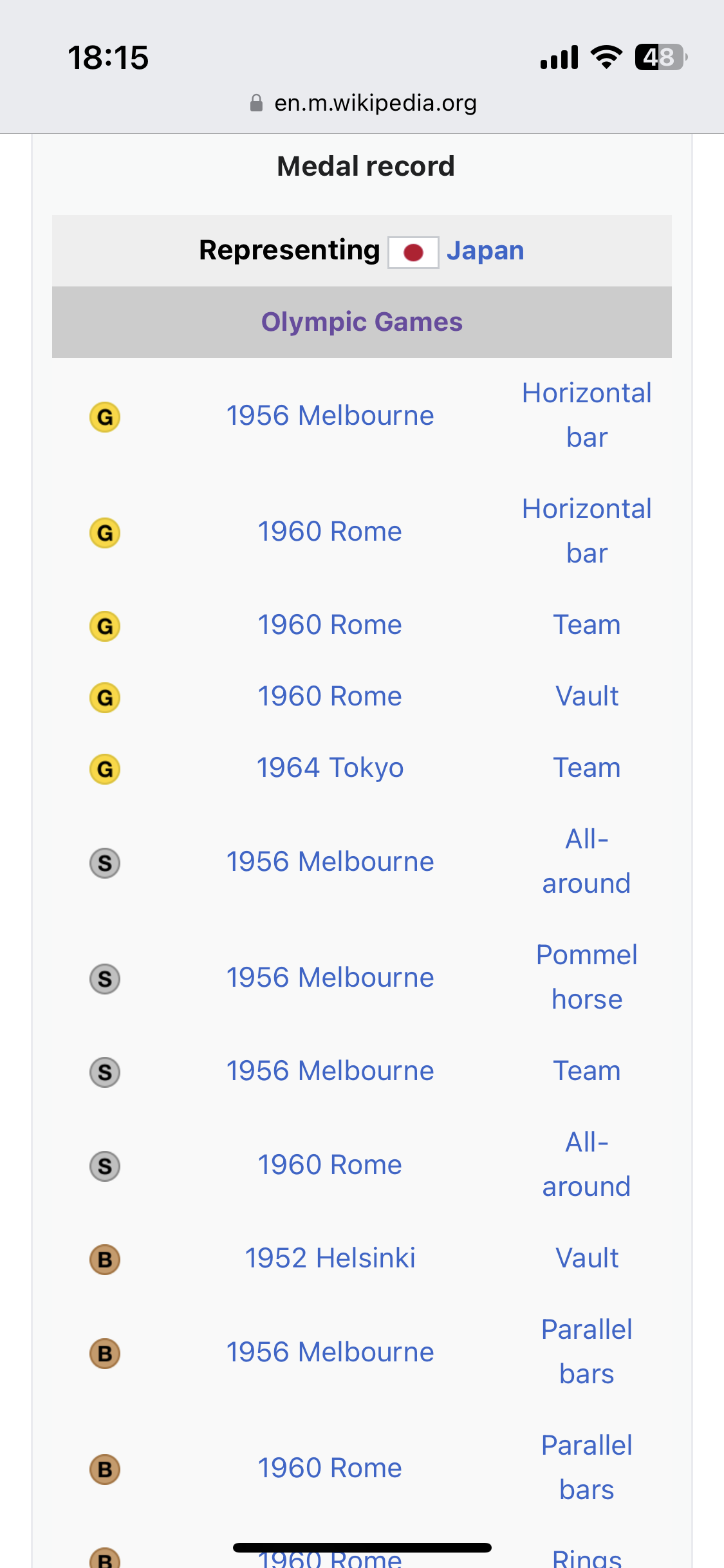The image size is (724, 1568).
Task: Tap the home indicator bar at the bottom
Action: coord(362,1547)
